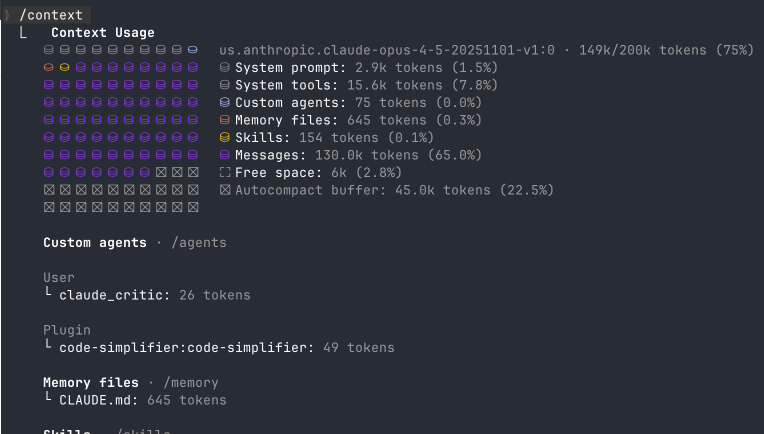Click the System tools legend icon
Image resolution: width=764 pixels, height=434 pixels.
click(x=225, y=85)
